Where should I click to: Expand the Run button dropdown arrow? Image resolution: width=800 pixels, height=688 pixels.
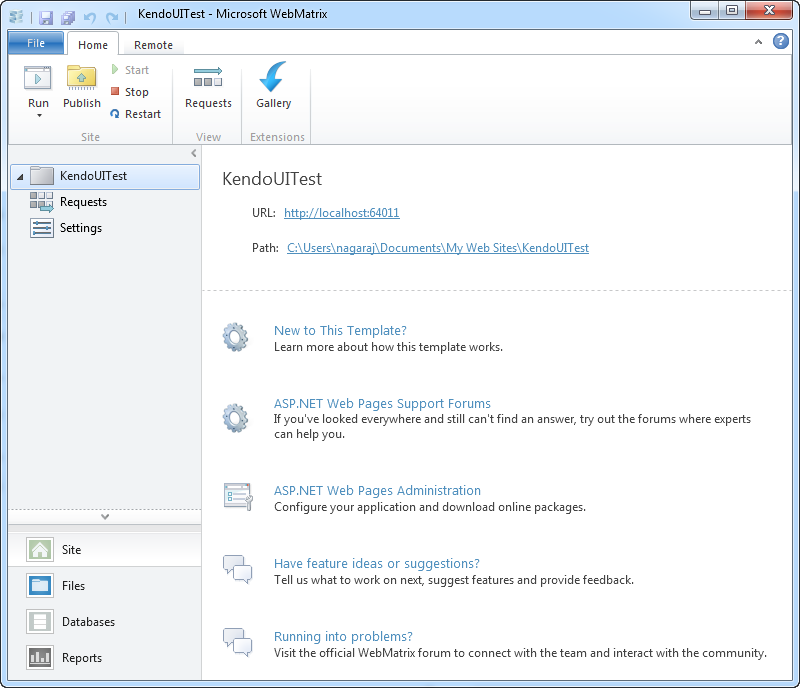(x=39, y=116)
